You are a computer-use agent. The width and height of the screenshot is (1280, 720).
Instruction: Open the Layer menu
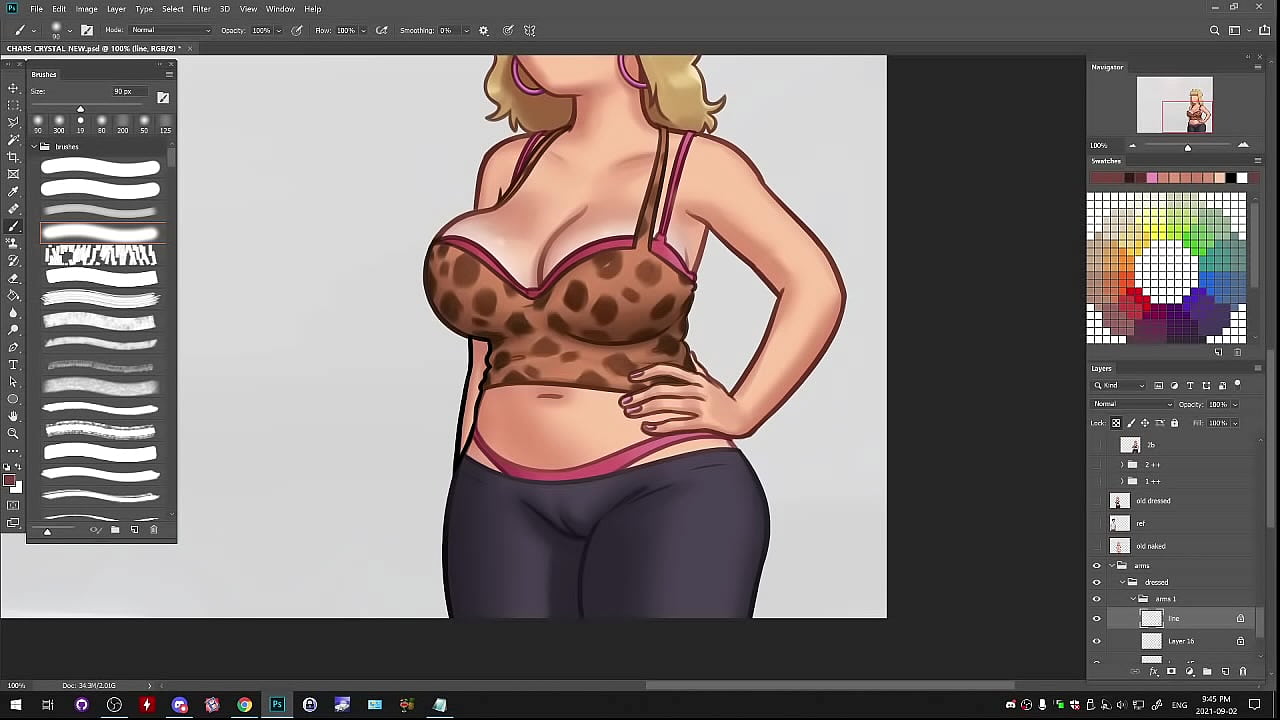point(116,9)
